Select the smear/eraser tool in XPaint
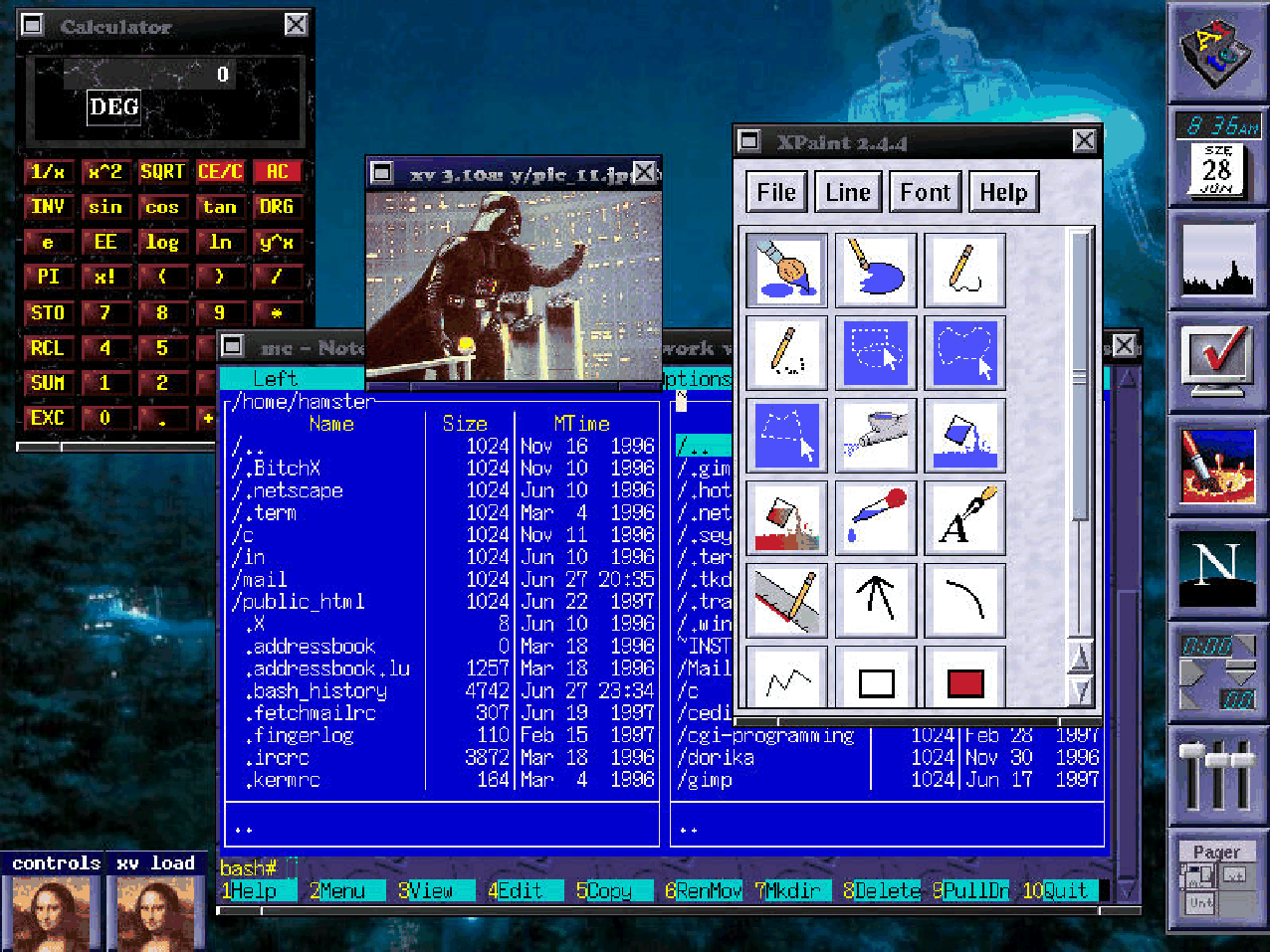The height and width of the screenshot is (952, 1270). point(786,600)
